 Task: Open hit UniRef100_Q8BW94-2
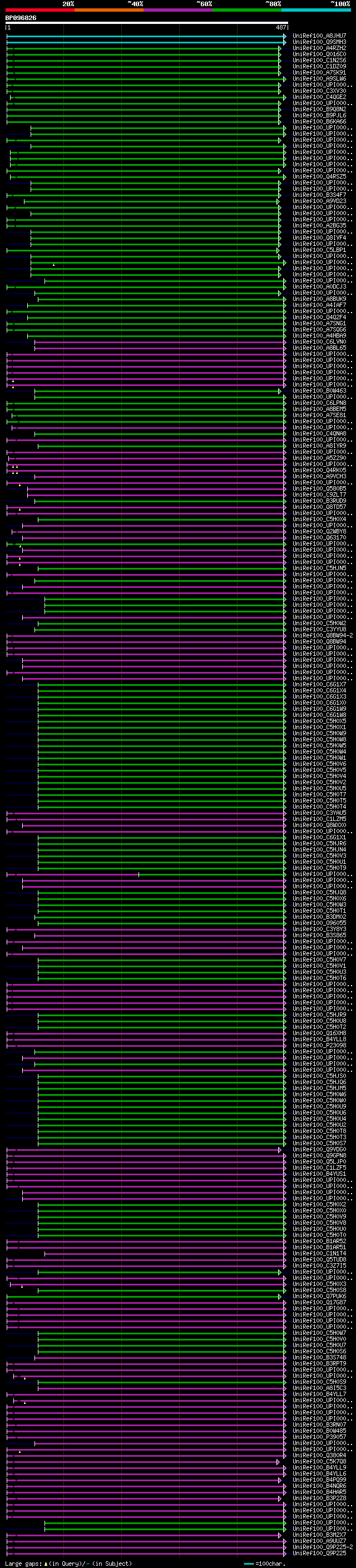click(x=323, y=635)
